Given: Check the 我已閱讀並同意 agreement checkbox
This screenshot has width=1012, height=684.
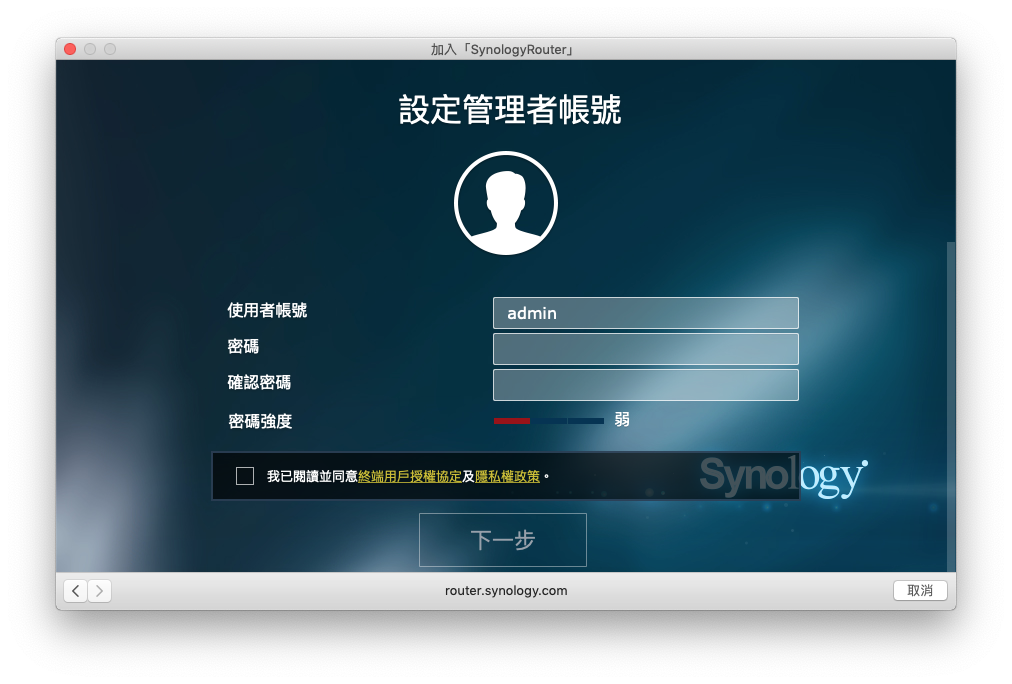Looking at the screenshot, I should pos(245,476).
